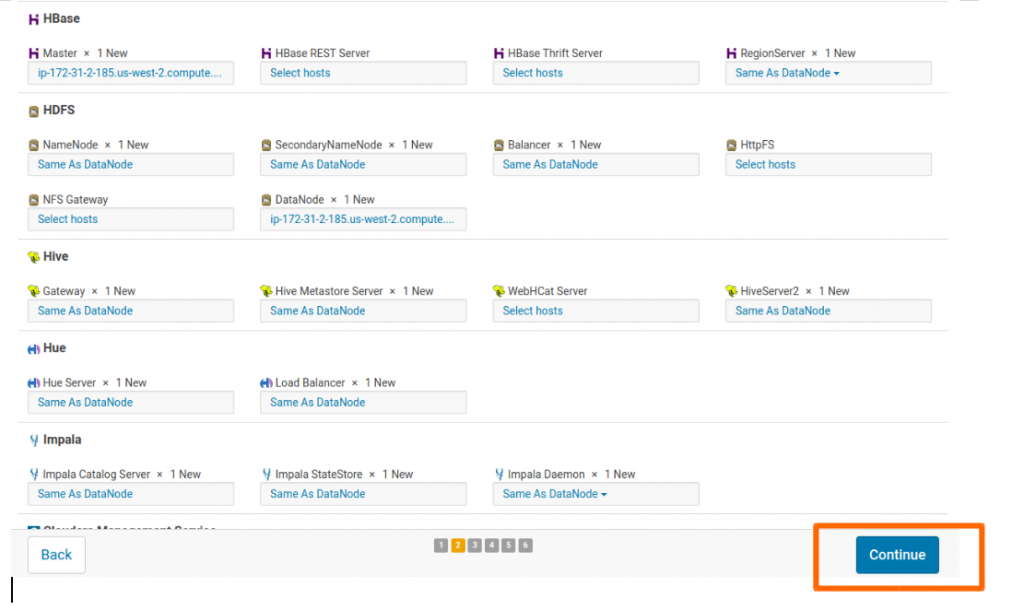The image size is (1024, 611).
Task: Open NameNode host selection field
Action: [130, 165]
